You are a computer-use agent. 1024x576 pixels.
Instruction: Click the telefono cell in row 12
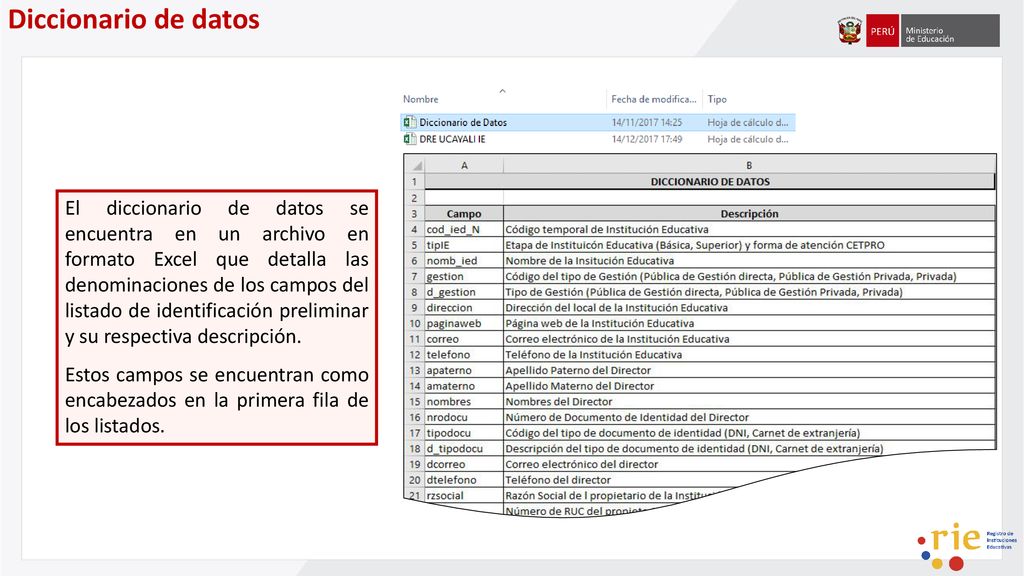point(464,355)
